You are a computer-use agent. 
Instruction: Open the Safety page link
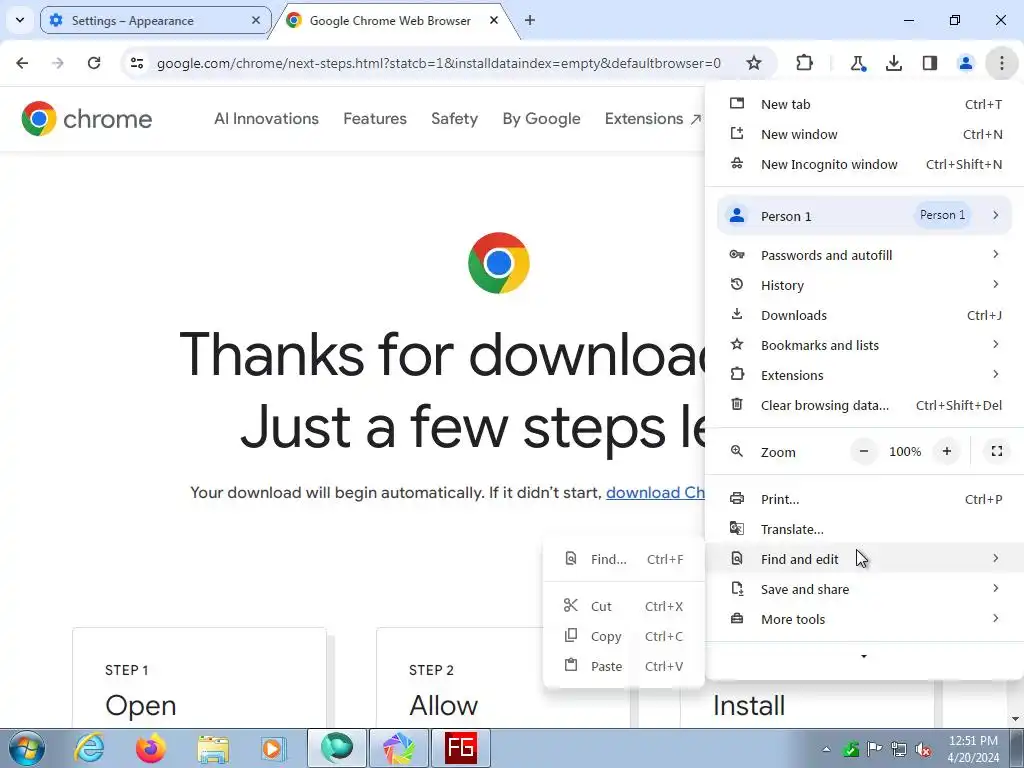point(455,118)
